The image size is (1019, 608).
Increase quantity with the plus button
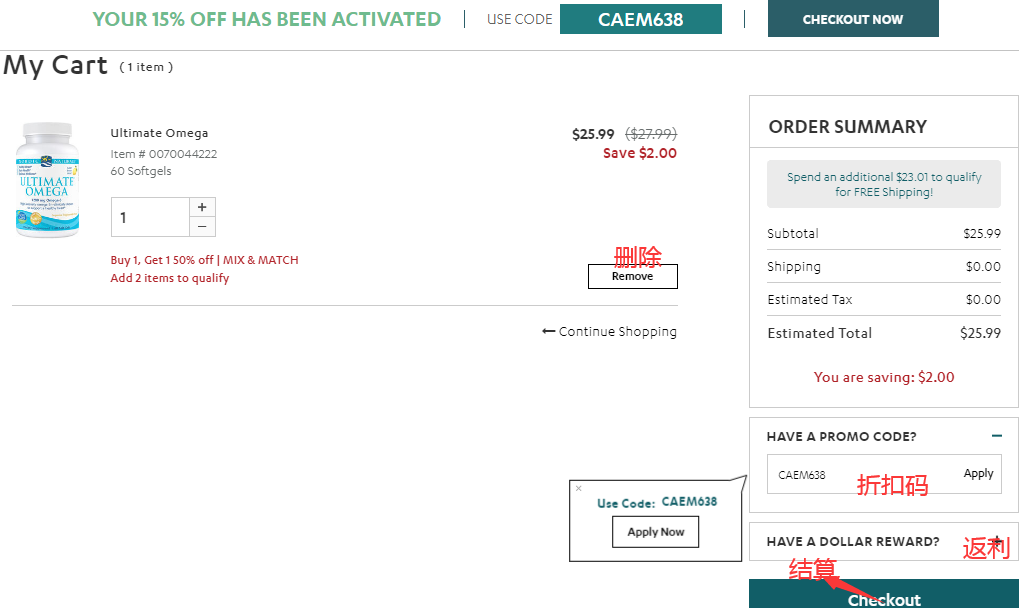202,207
